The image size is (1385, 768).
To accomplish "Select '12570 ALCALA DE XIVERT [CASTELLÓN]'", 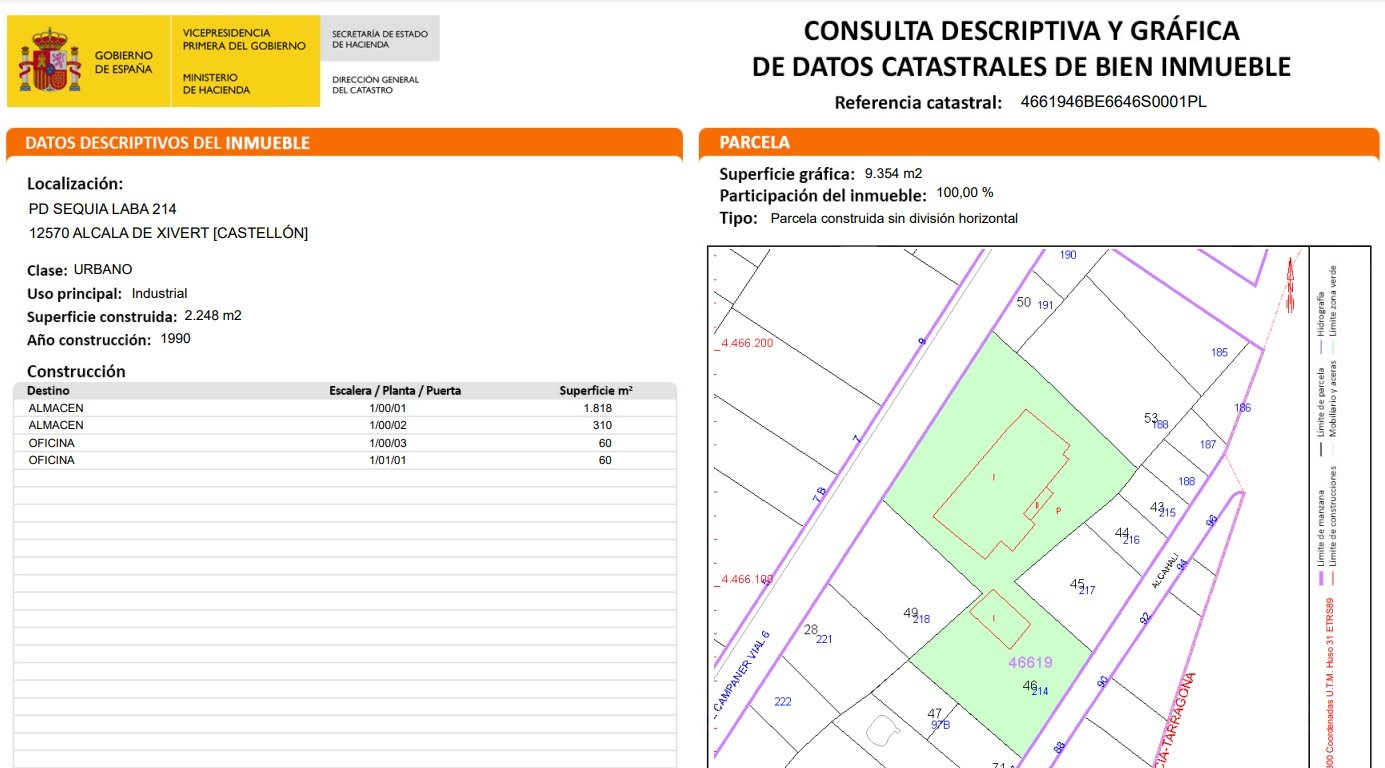I will [169, 233].
